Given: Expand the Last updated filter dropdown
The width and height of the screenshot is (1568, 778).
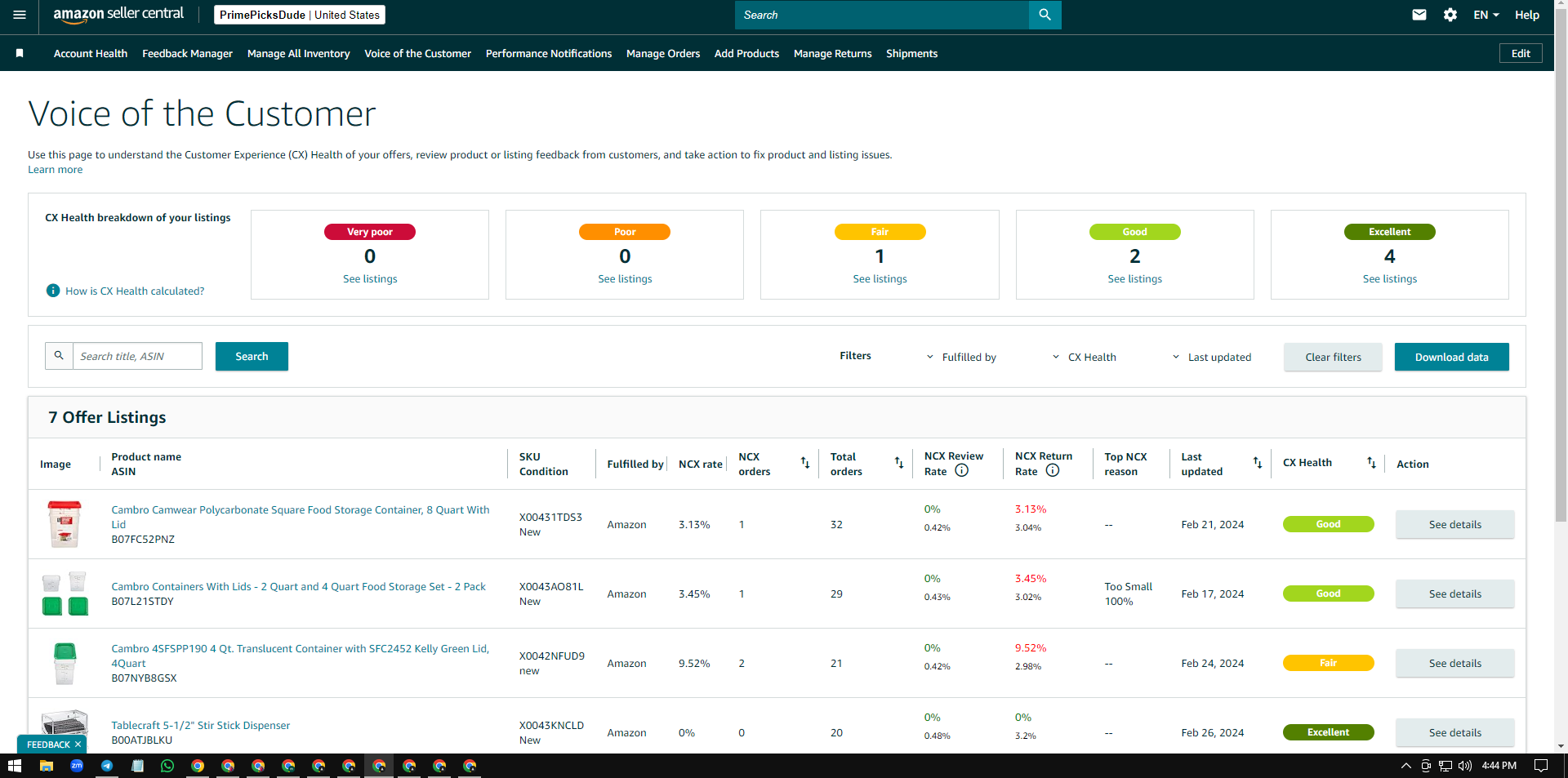Looking at the screenshot, I should point(1211,357).
